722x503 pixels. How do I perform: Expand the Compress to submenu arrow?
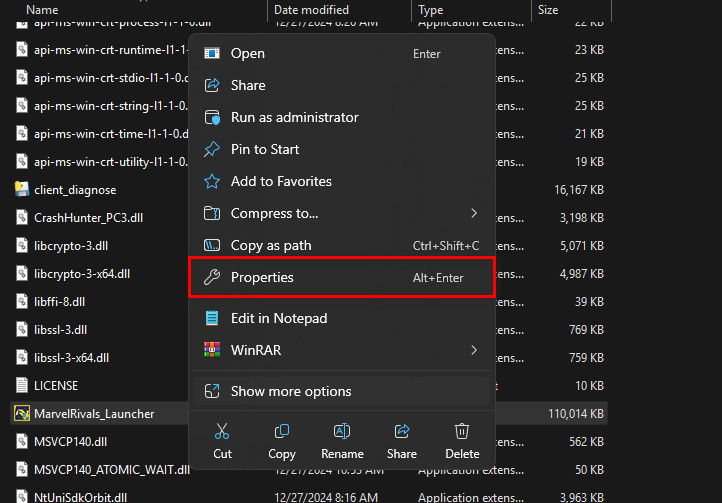(474, 213)
